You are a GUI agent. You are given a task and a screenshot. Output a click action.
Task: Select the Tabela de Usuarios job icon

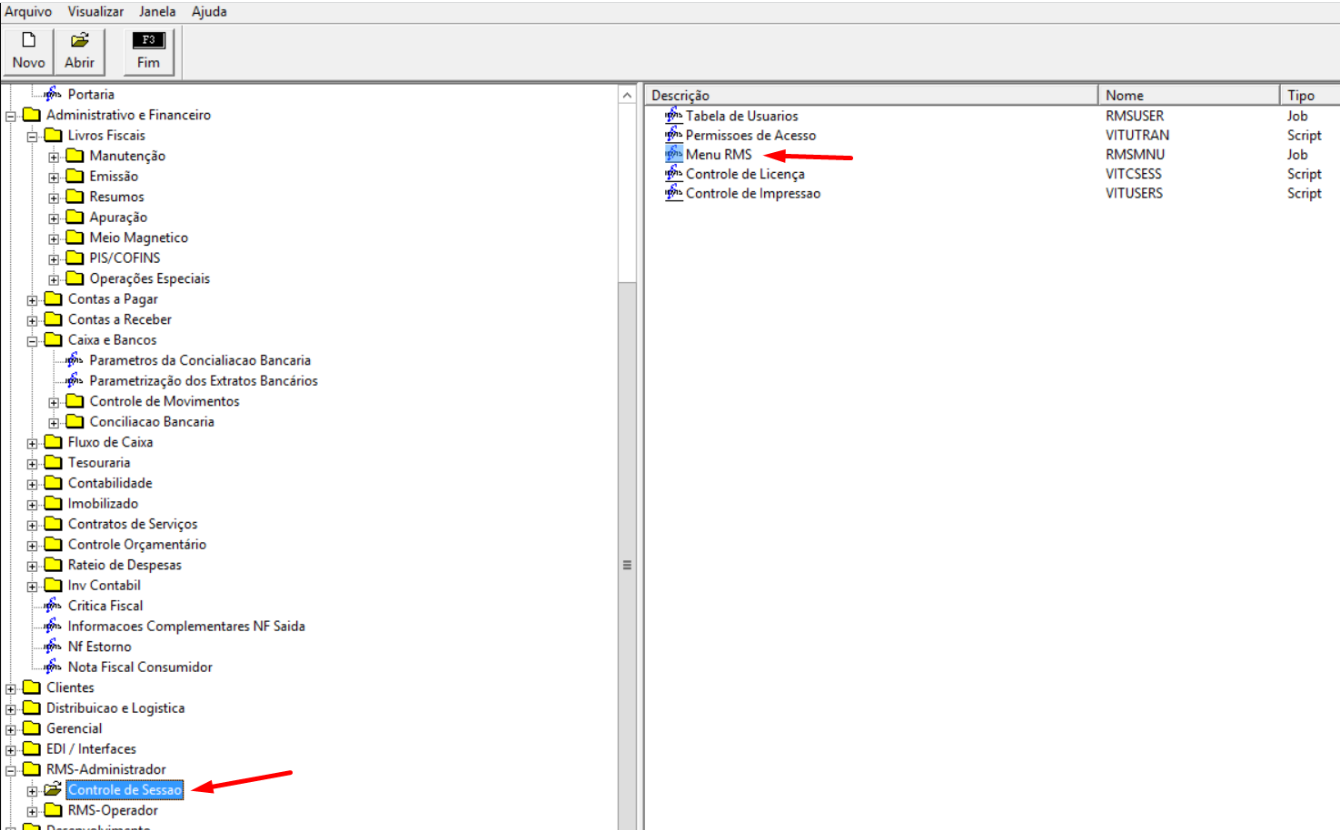(674, 115)
